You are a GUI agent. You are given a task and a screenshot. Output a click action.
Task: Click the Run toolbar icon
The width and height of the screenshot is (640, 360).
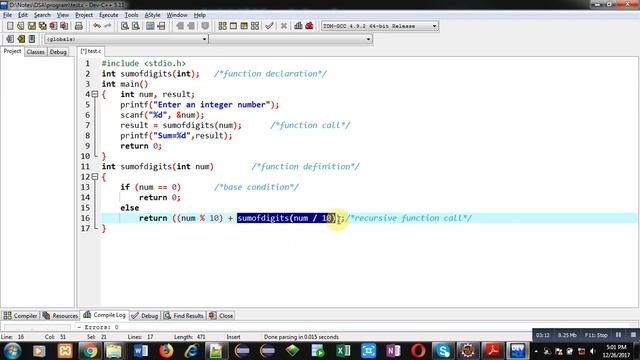click(x=233, y=26)
